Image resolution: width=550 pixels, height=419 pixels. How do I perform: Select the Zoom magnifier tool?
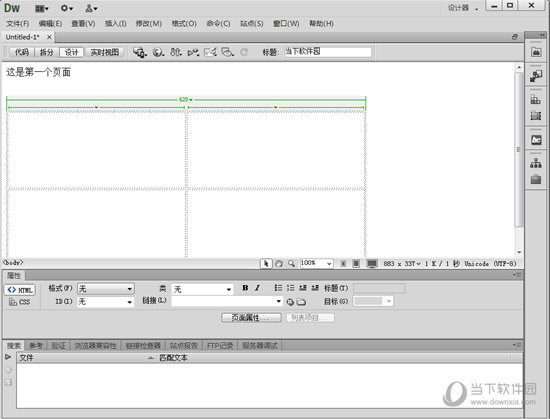tap(291, 264)
